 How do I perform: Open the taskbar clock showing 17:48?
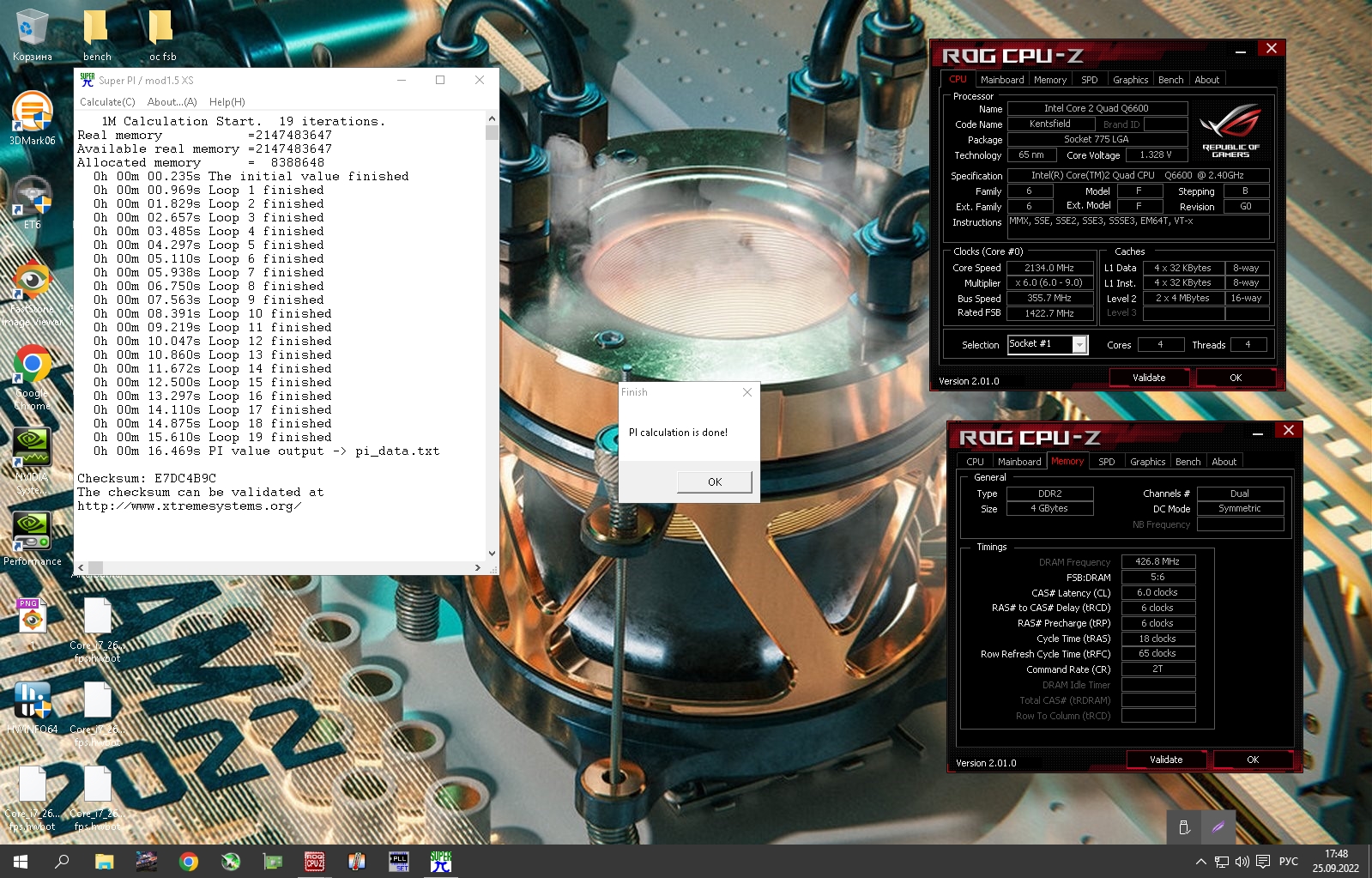click(1336, 861)
